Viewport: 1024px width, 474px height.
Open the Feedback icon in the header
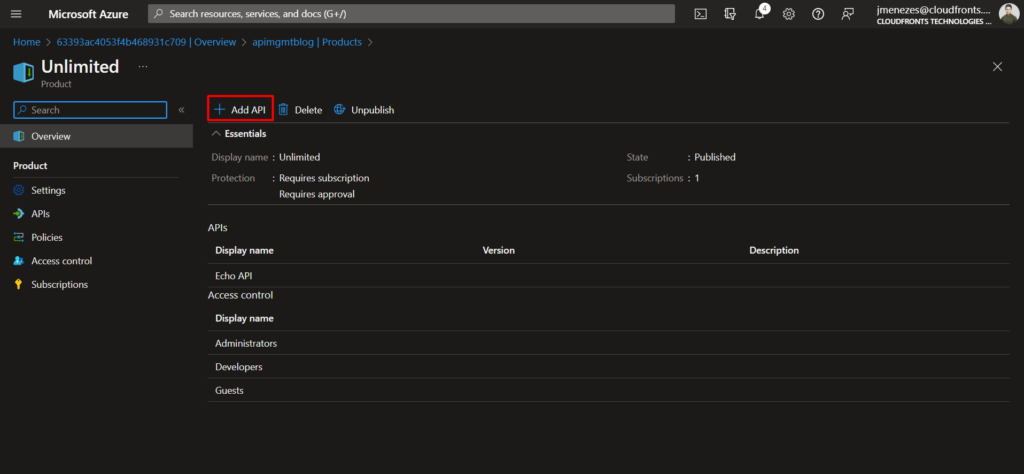(848, 14)
